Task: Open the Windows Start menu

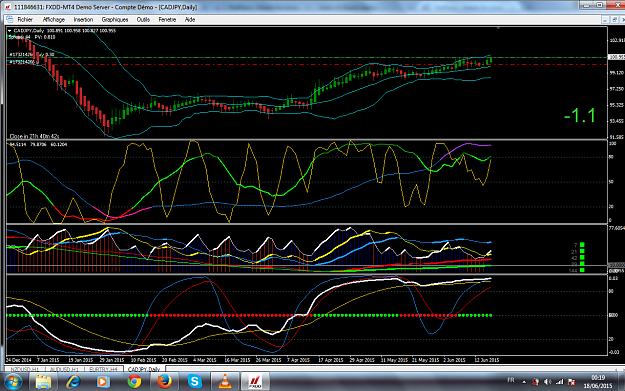Action: (x=13, y=382)
